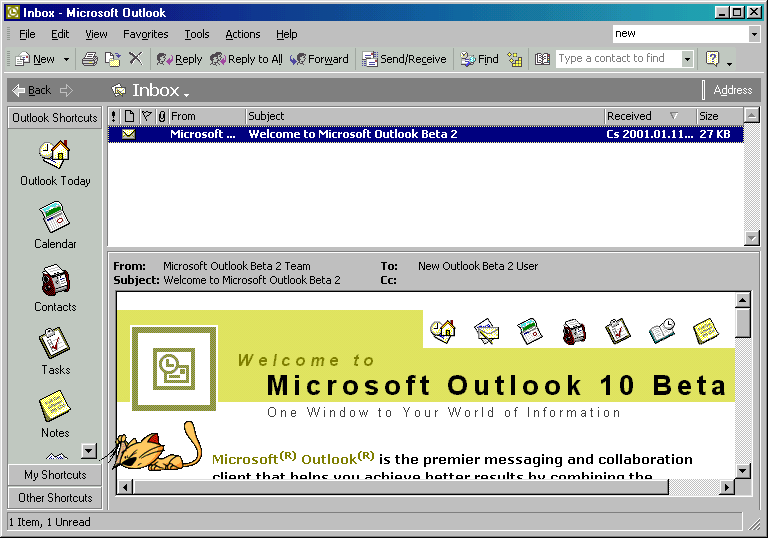Click the Print icon in toolbar
This screenshot has height=538, width=768.
90,59
